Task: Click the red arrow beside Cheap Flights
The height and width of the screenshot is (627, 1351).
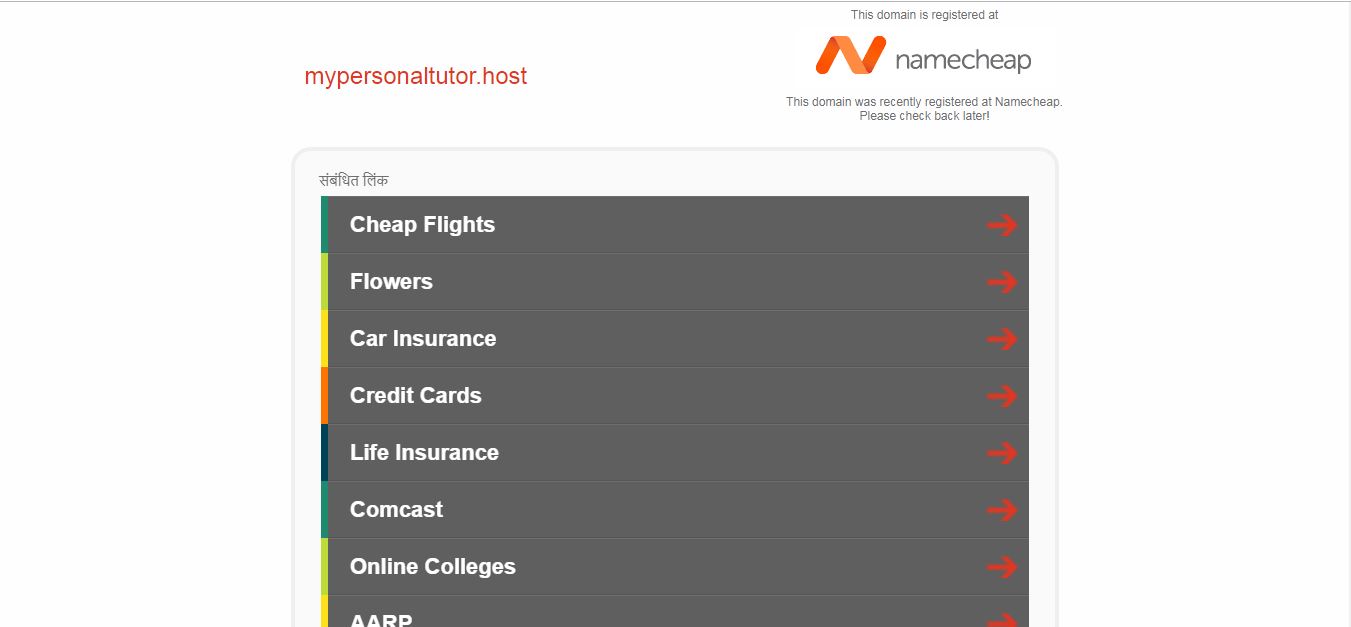Action: pos(1001,225)
